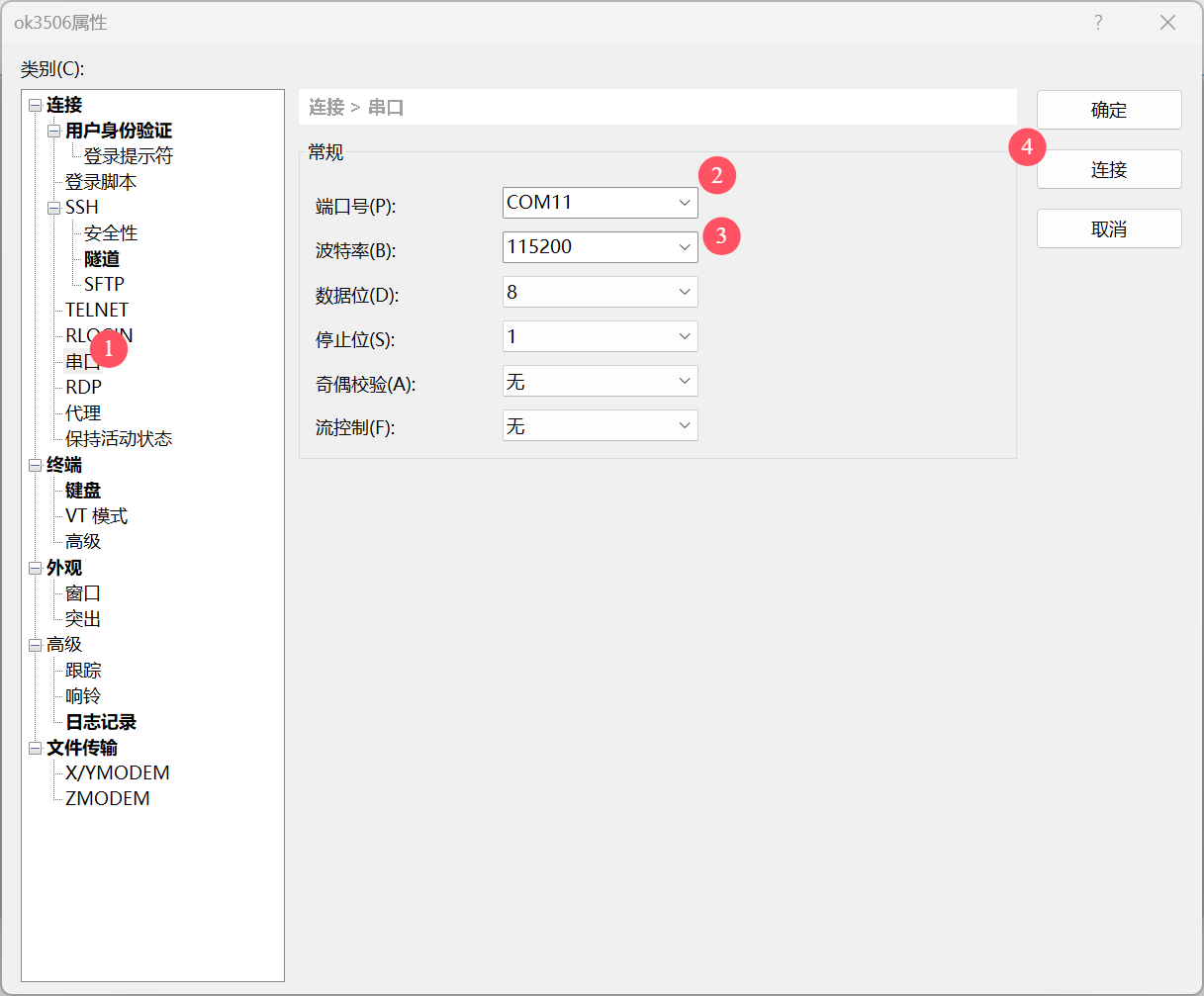Select X/YMODEM under 文件传输
The width and height of the screenshot is (1204, 996).
point(118,773)
